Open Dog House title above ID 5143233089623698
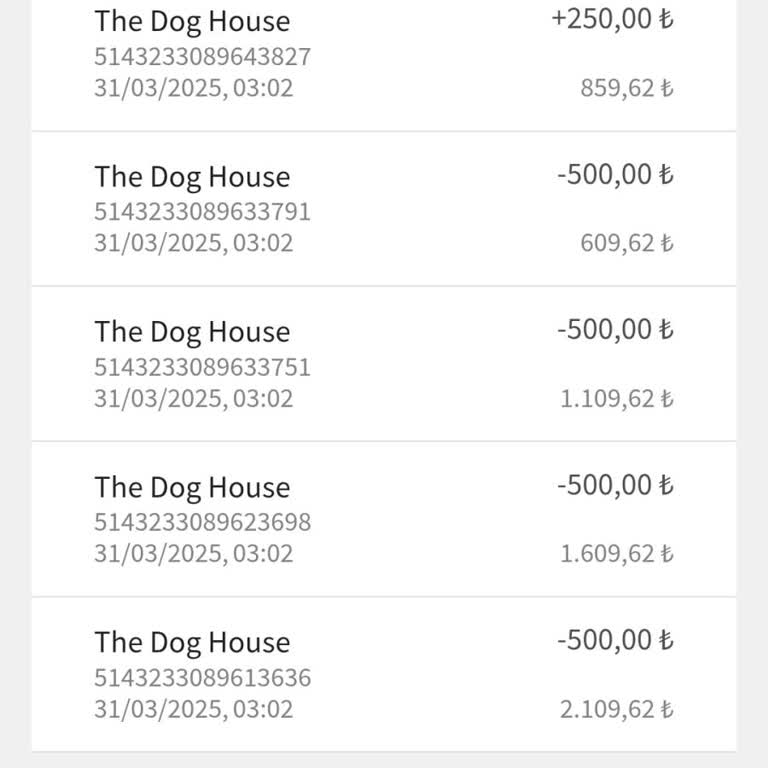The image size is (768, 768). (192, 488)
